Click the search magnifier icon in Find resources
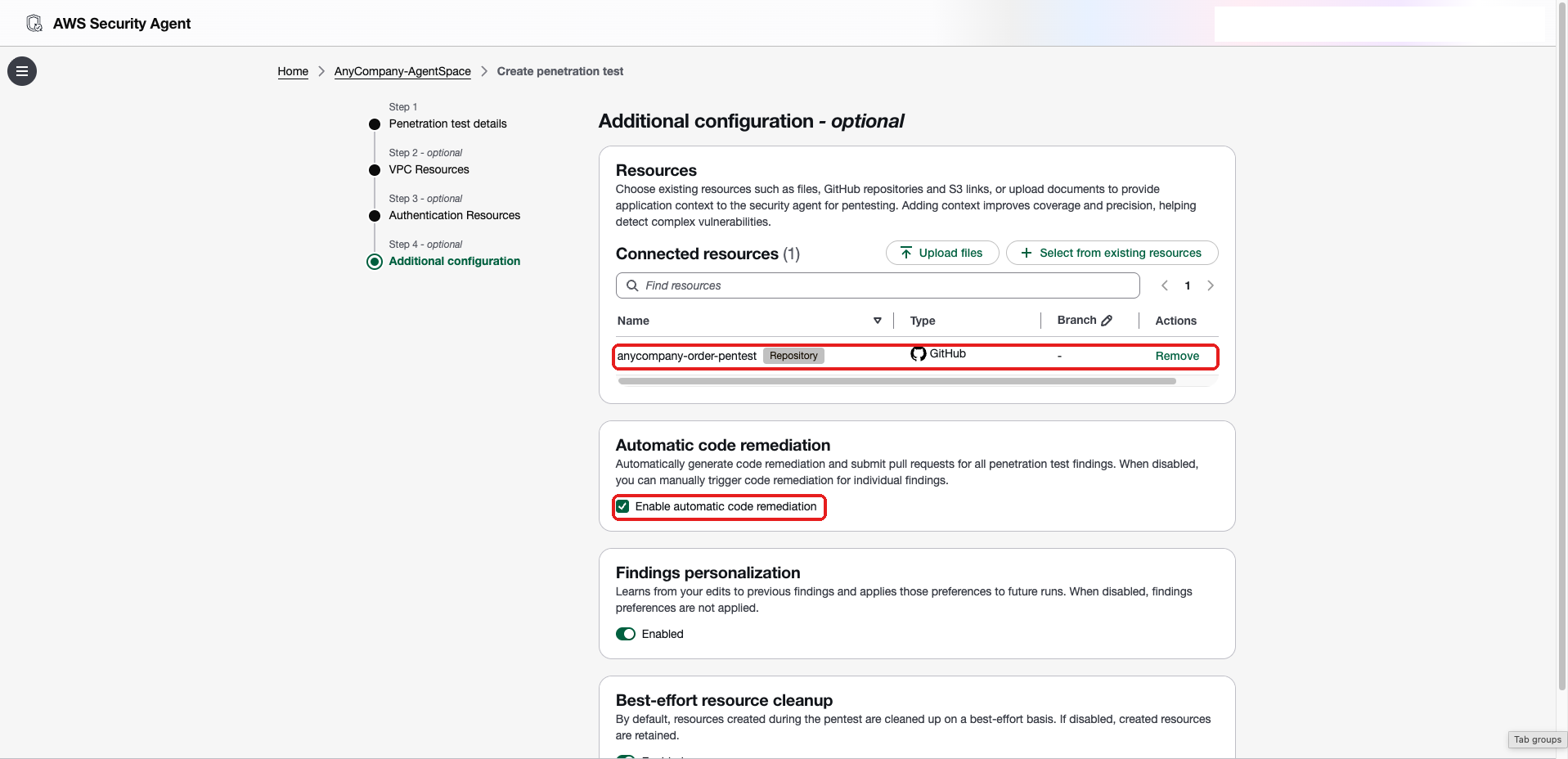 [632, 285]
